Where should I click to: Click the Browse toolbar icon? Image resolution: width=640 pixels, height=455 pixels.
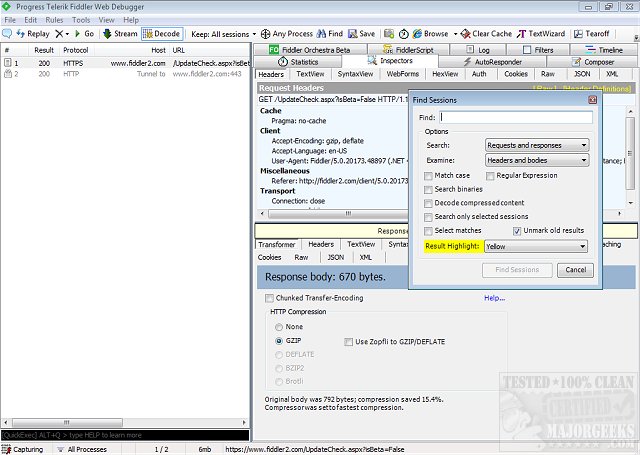click(x=417, y=34)
